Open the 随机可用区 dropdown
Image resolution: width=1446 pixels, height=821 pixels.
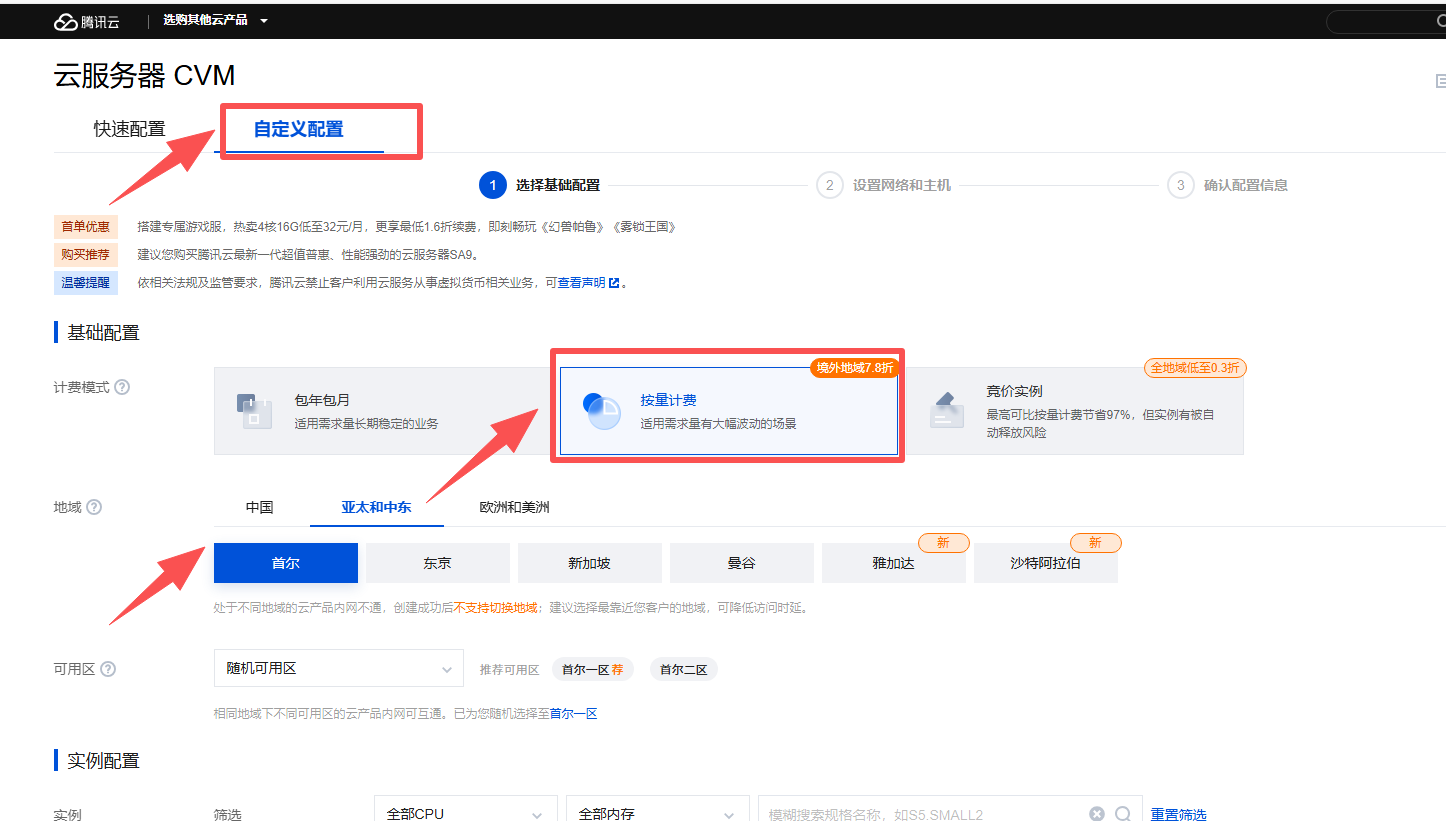[339, 668]
